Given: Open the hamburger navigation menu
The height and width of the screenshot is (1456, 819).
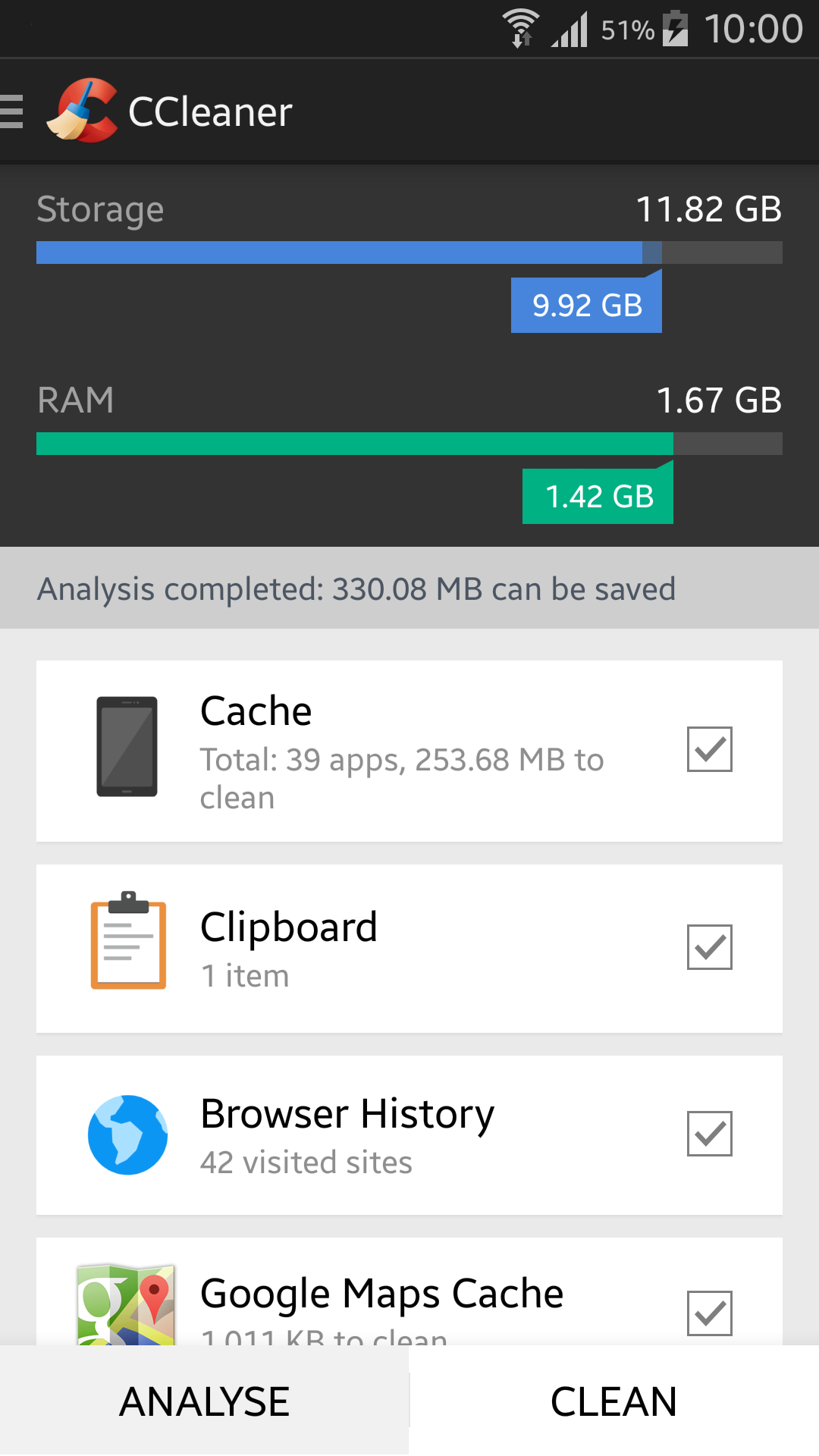Looking at the screenshot, I should point(12,111).
